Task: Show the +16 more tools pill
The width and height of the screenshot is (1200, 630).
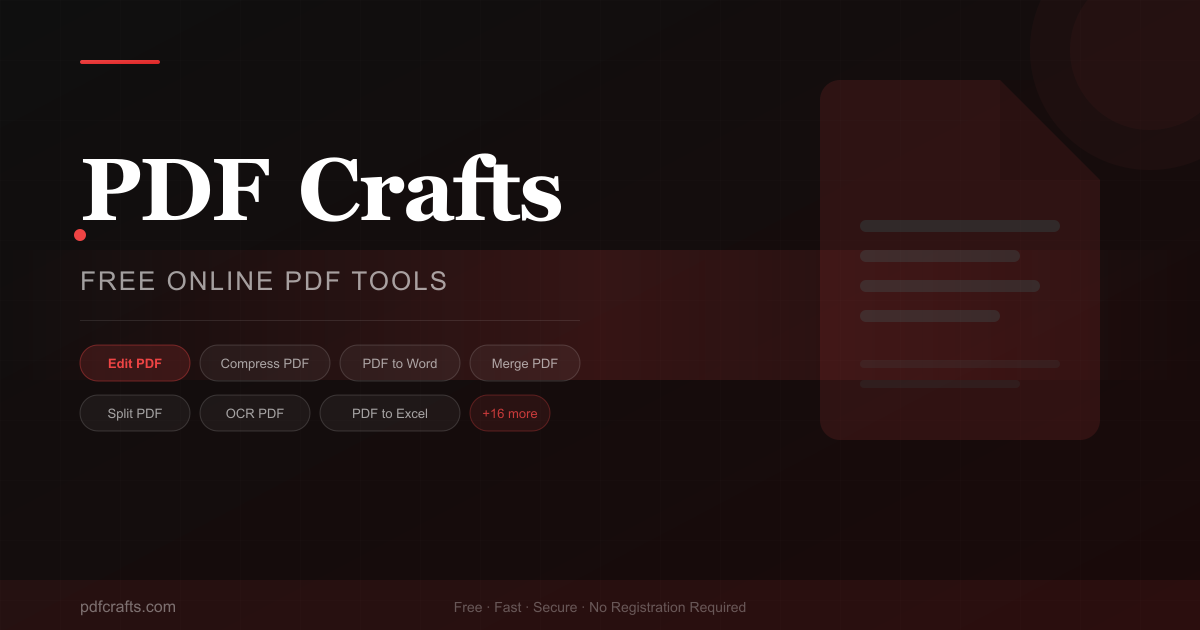Action: (x=510, y=413)
